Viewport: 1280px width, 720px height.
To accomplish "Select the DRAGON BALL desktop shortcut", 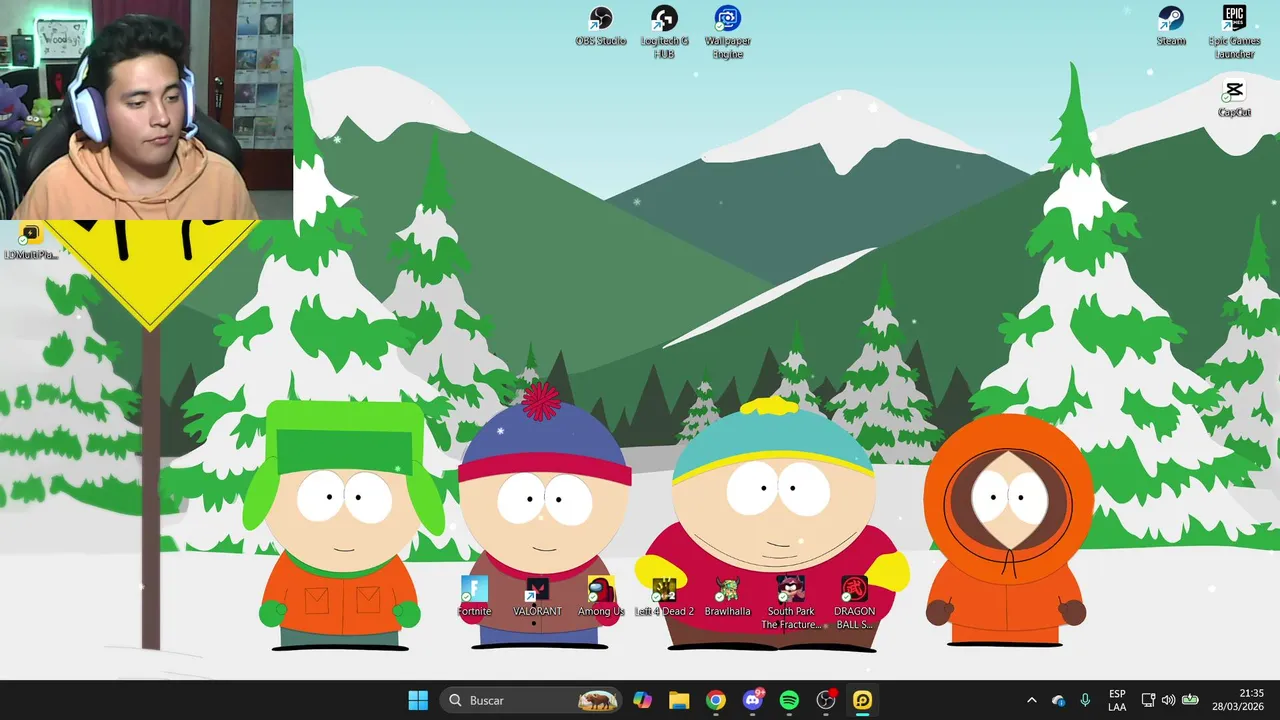I will click(854, 603).
